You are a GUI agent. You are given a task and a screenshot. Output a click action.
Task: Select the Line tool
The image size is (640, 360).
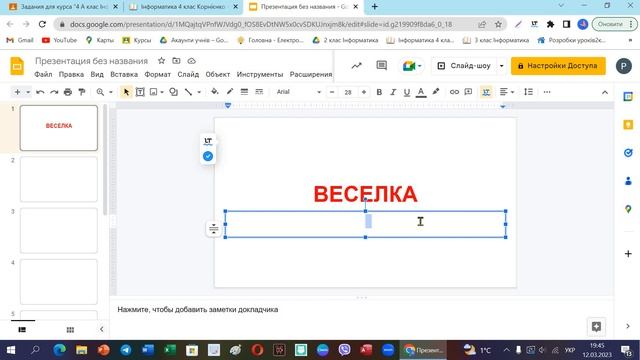188,92
